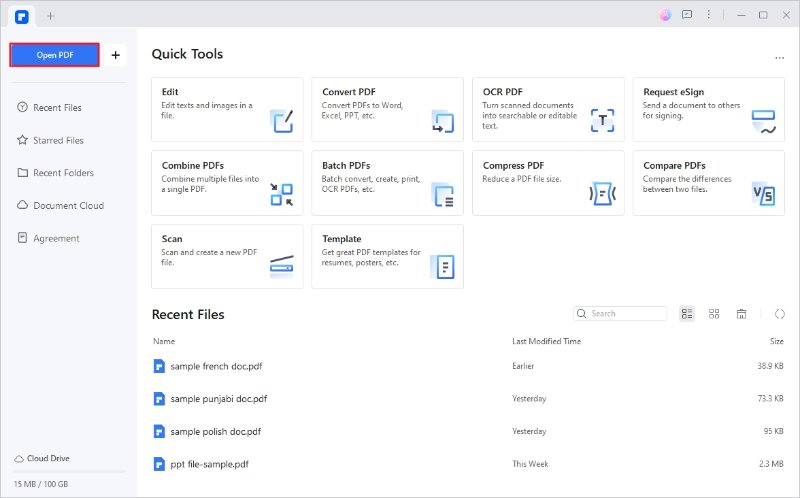Launch the Convert PDF tool
800x498 pixels.
coord(387,110)
